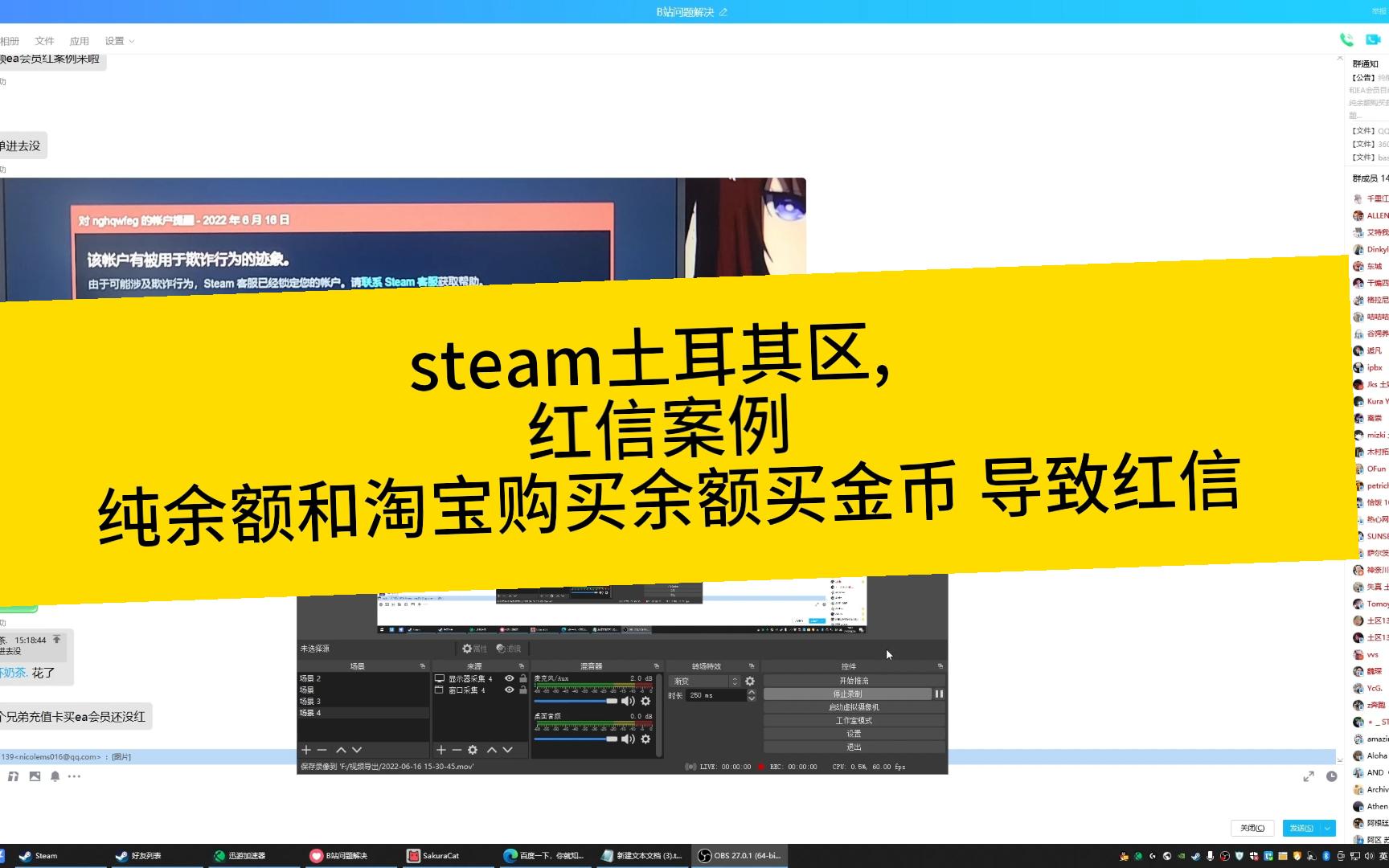Select 场景 2 in OBS scene list

[363, 678]
